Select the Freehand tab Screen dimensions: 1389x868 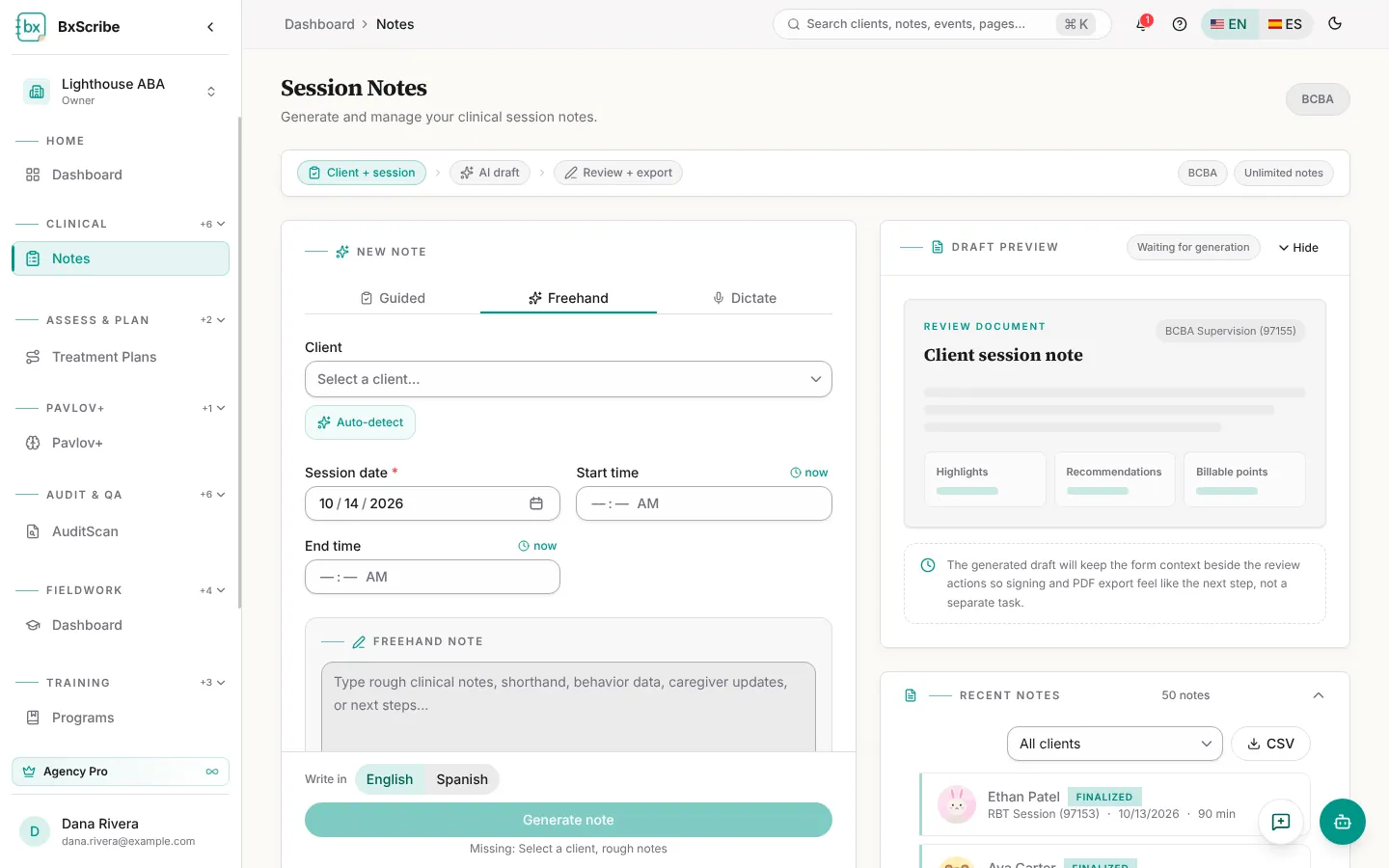point(568,298)
